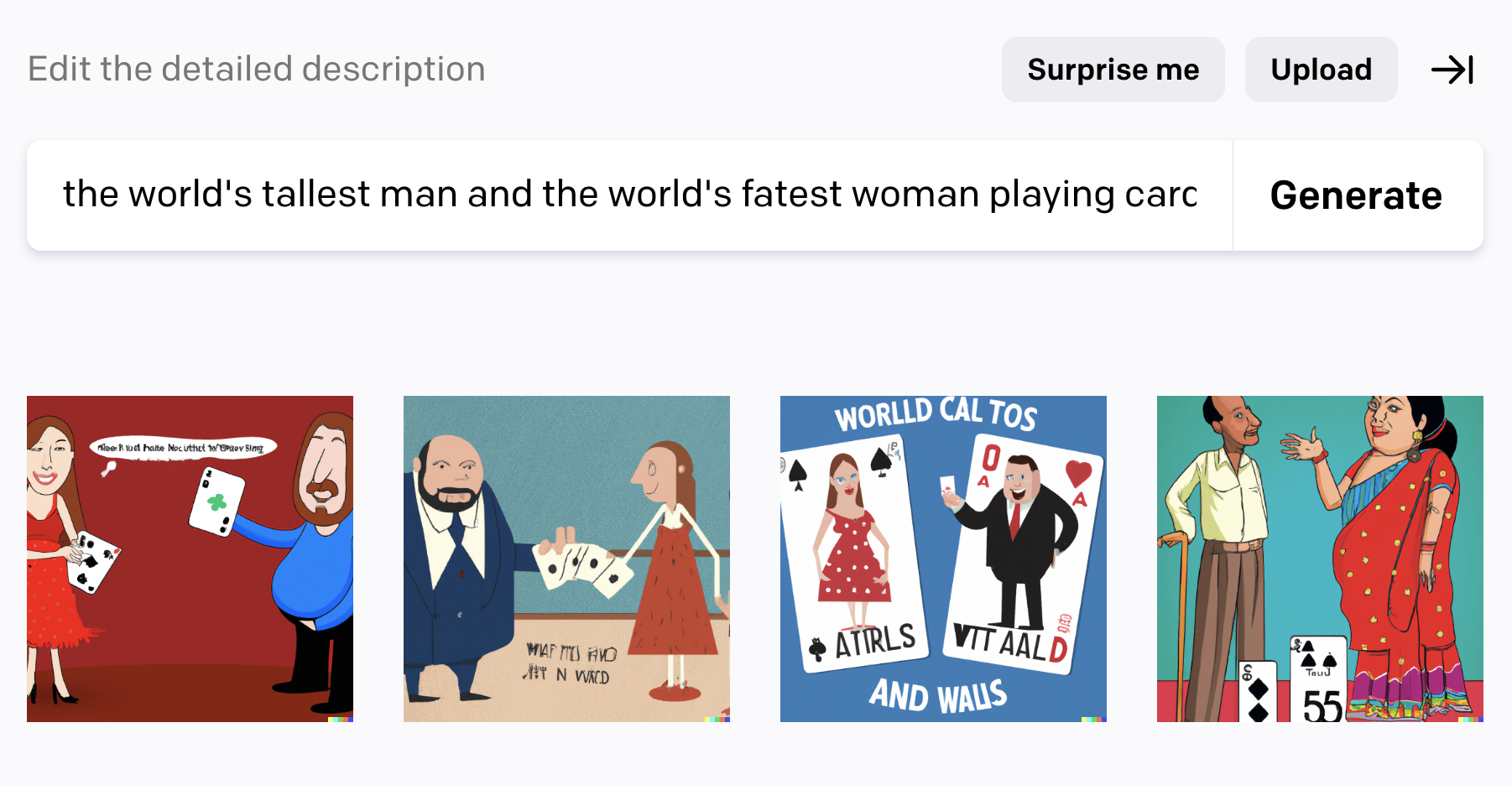Viewport: 1512px width, 785px height.
Task: Open the first image with red background
Action: pos(190,559)
